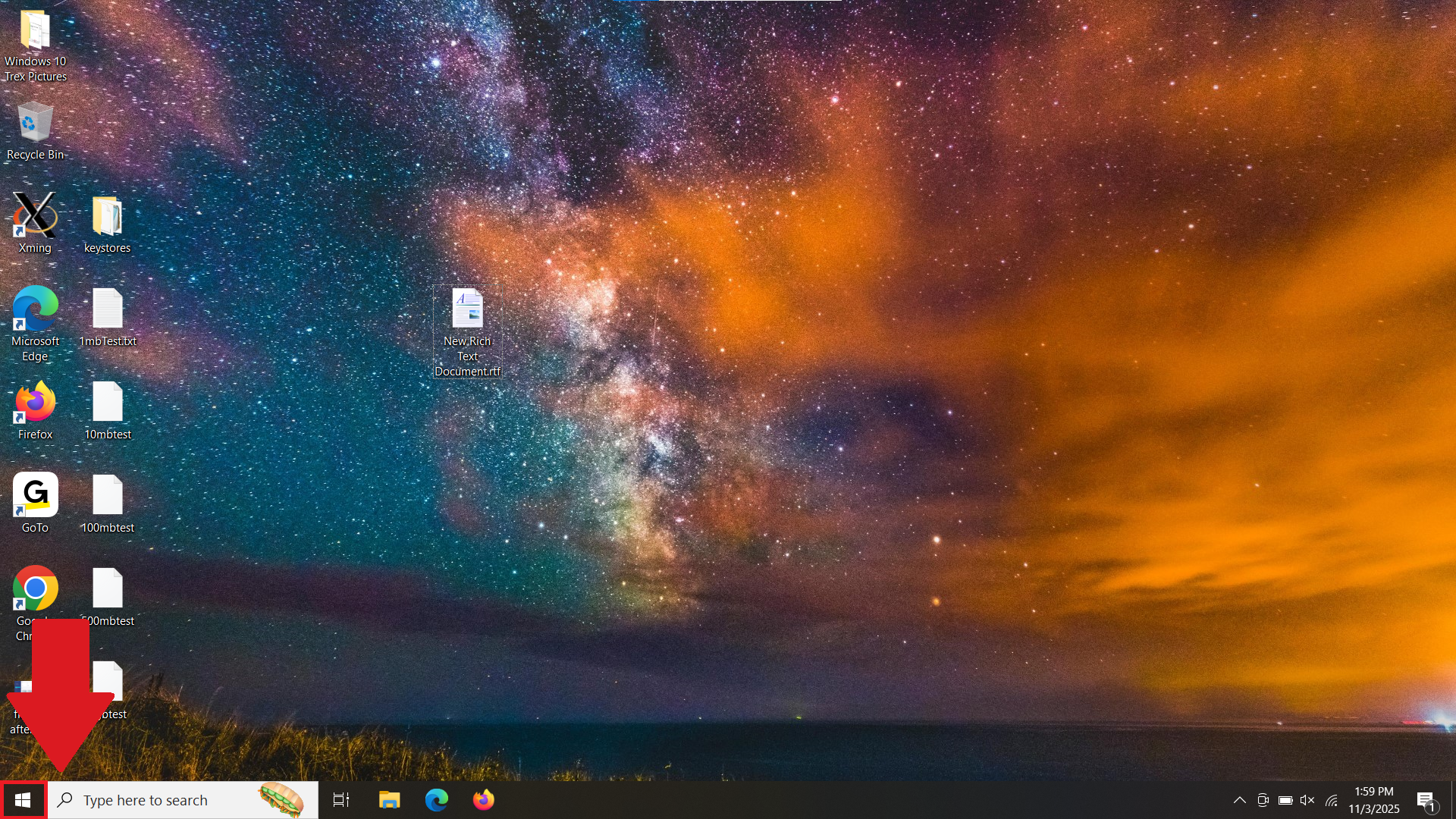Image resolution: width=1456 pixels, height=819 pixels.
Task: Select the Recycle Bin icon
Action: point(35,130)
